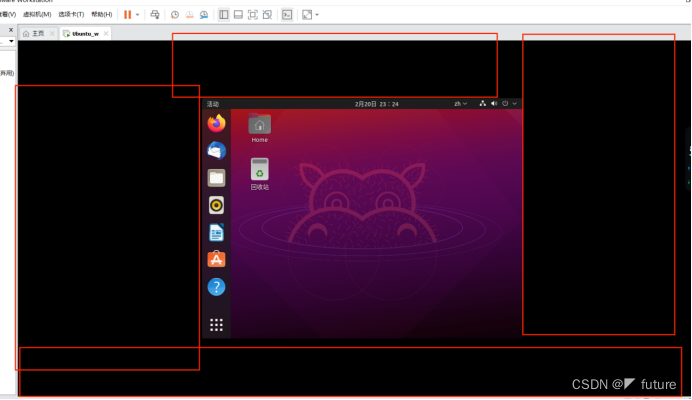
Task: Click the power icon in Ubuntu panel
Action: (x=505, y=103)
